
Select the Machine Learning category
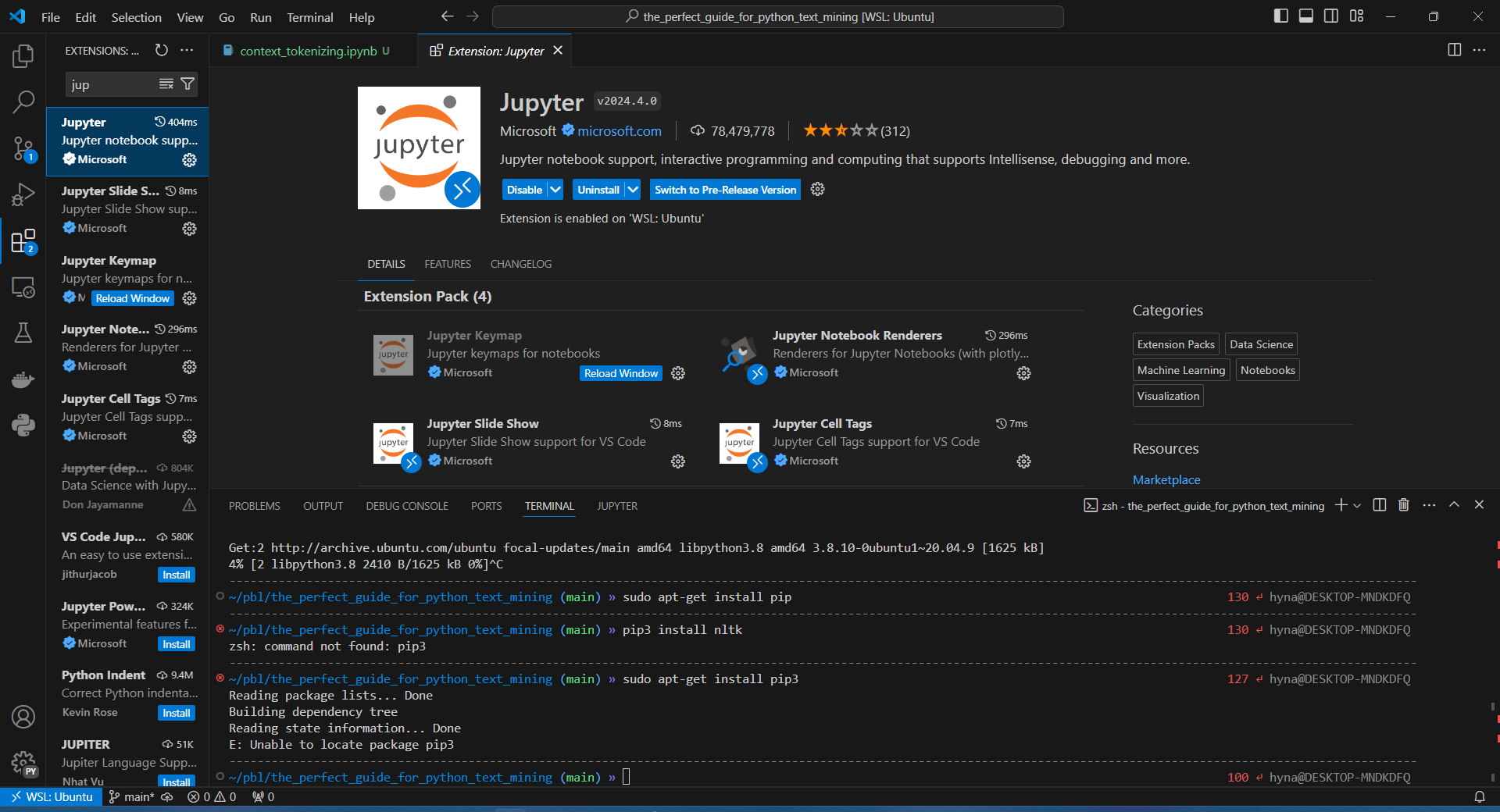pos(1181,370)
